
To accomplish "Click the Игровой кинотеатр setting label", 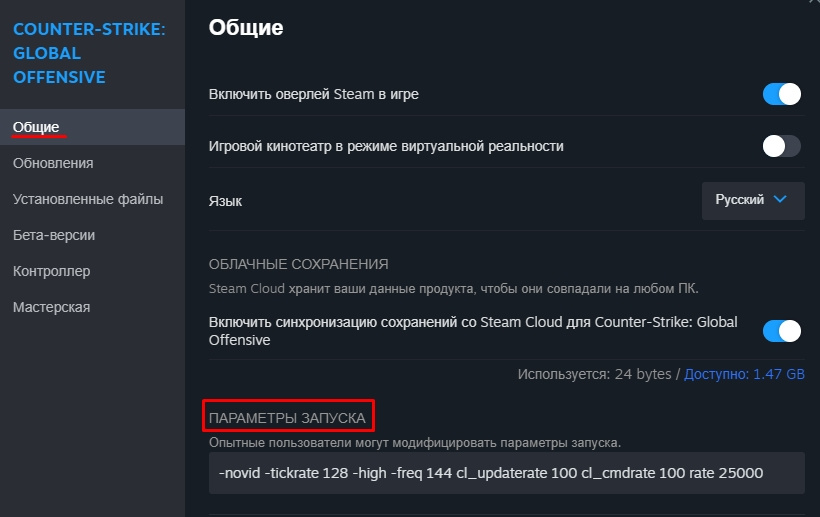I will point(386,146).
